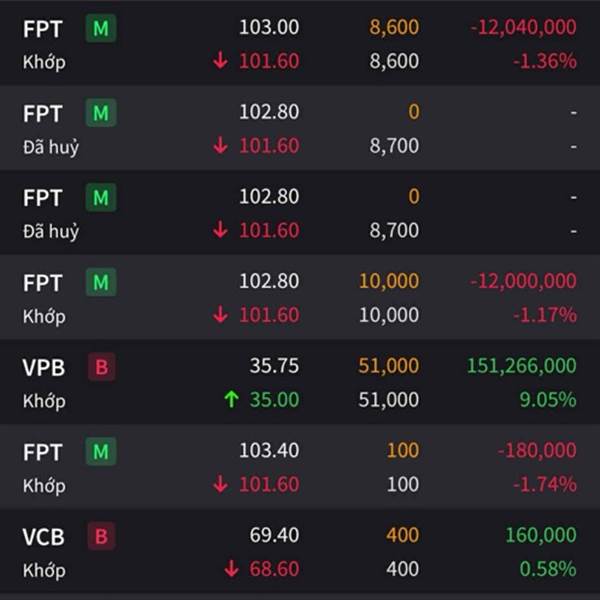
Task: Open the VCB ticker symbol
Action: (x=43, y=537)
